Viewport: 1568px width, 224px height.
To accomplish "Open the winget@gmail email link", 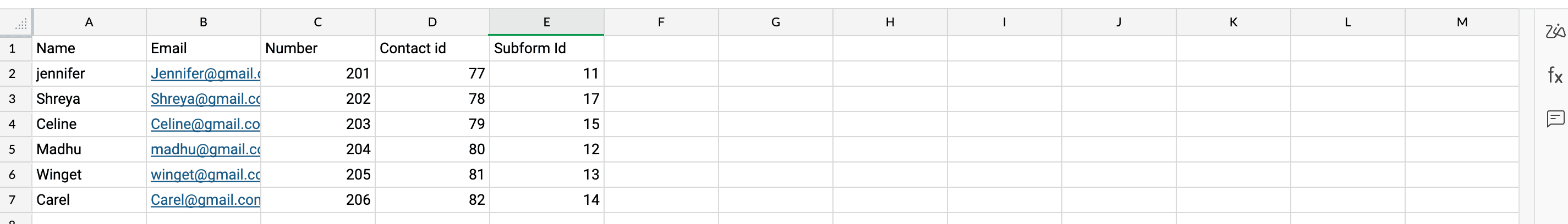I will point(205,175).
